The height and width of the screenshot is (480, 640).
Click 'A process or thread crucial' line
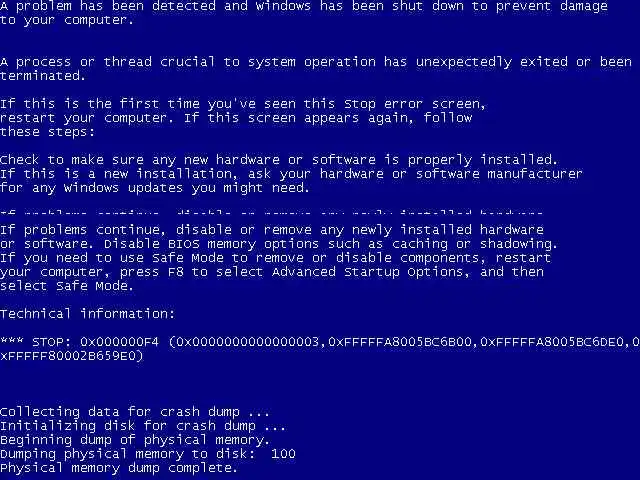tap(316, 62)
